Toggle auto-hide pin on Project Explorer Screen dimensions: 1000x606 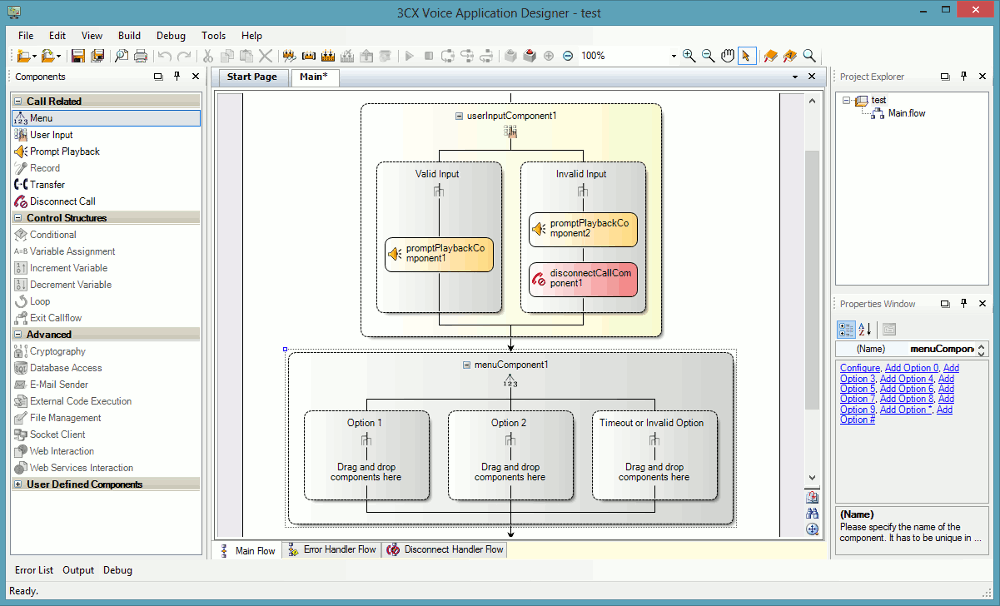(964, 77)
